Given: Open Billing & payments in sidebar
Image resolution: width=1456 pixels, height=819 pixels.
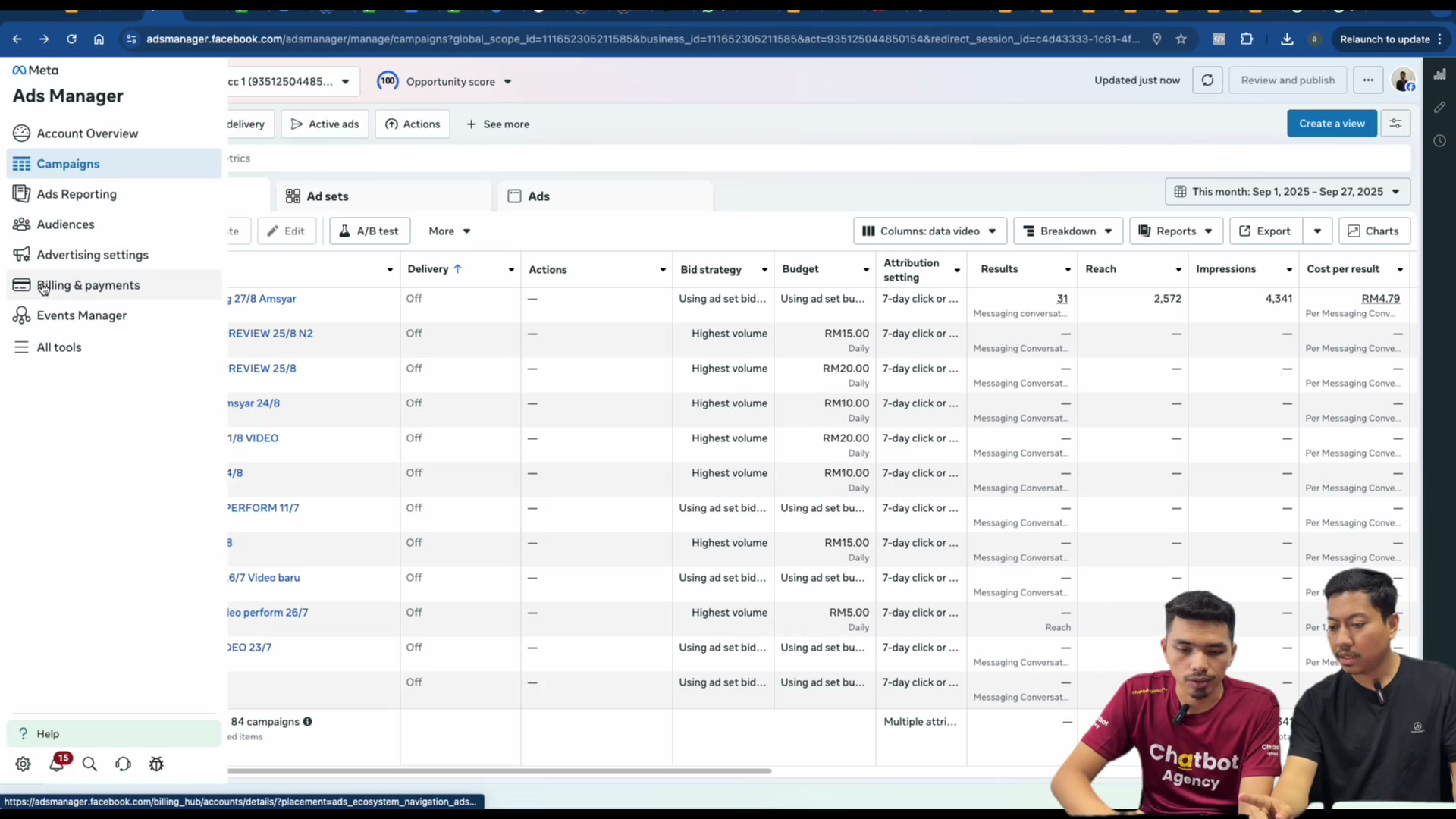Looking at the screenshot, I should 114,285.
